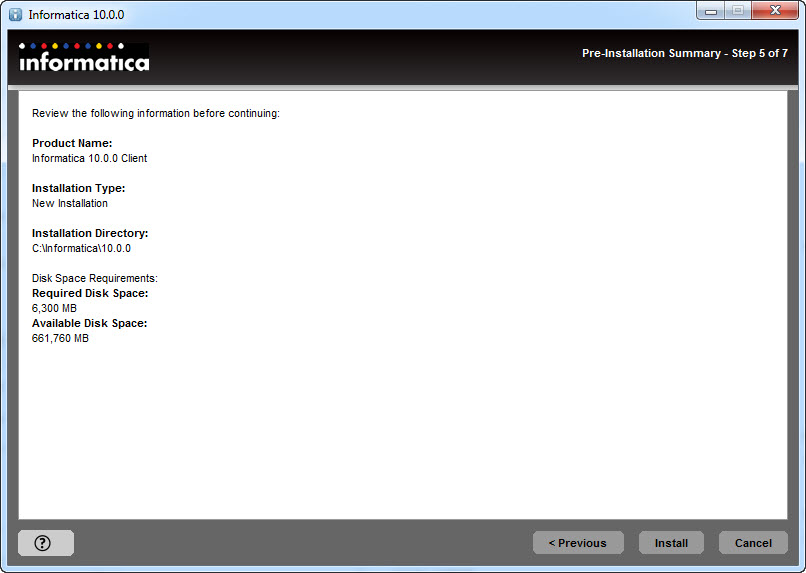Click the 'Required Disk Space:' label
This screenshot has width=806, height=573.
90,293
